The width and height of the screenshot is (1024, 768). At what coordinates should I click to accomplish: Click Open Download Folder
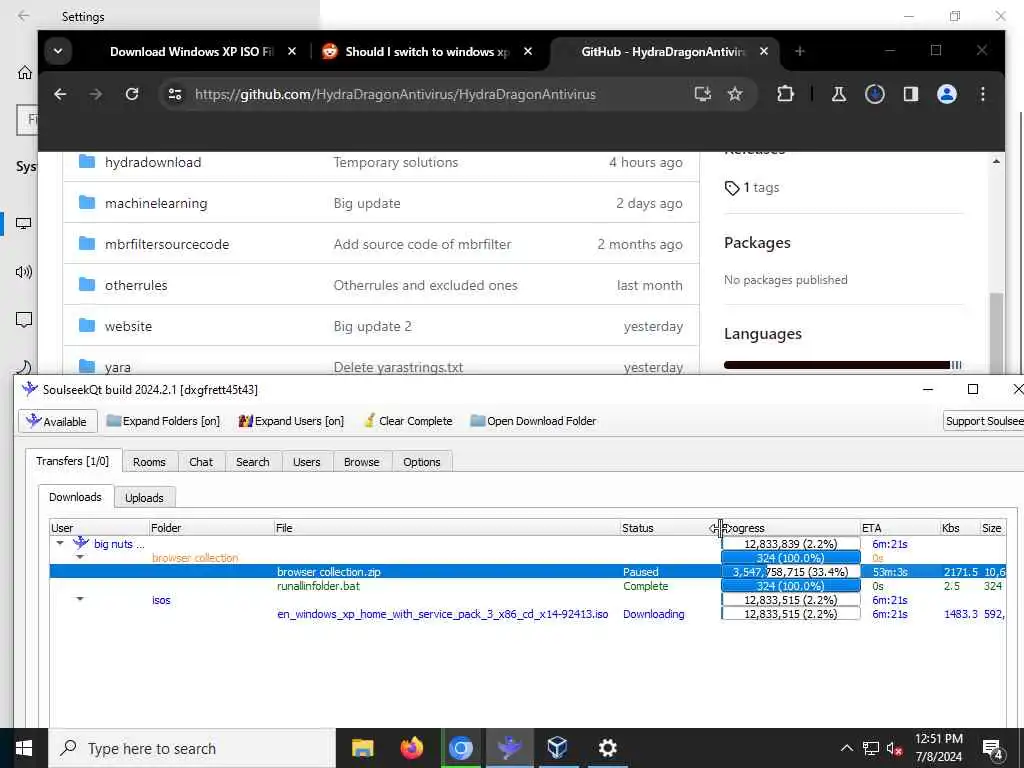point(533,421)
